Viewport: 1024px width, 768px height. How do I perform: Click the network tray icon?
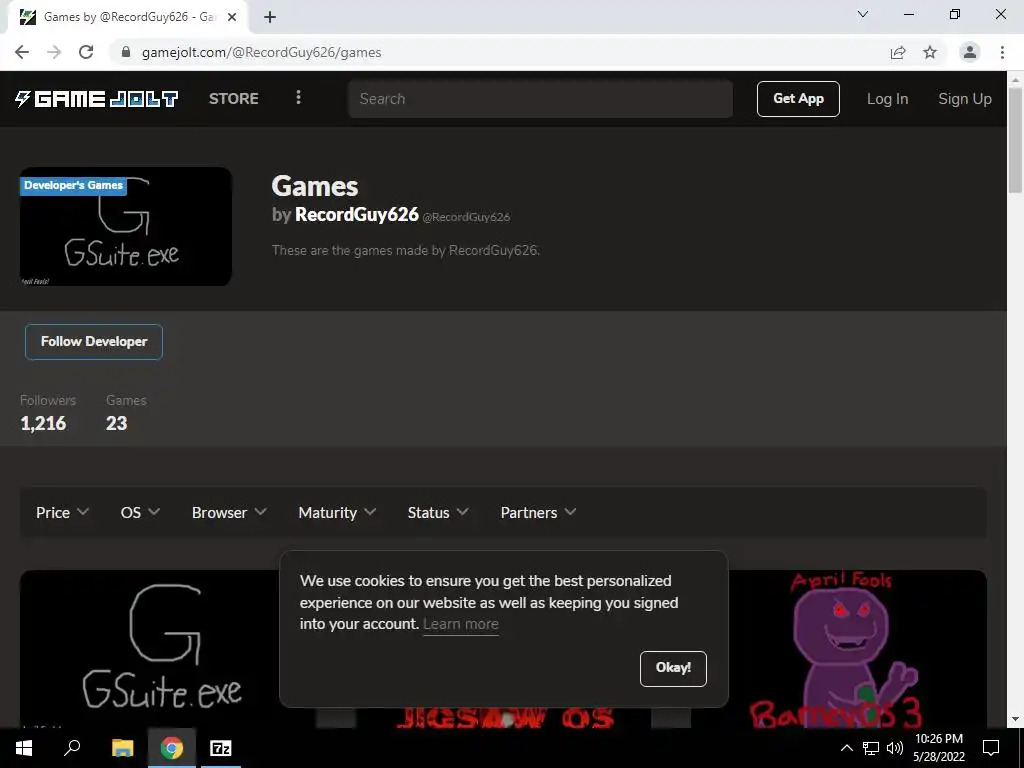(871, 748)
